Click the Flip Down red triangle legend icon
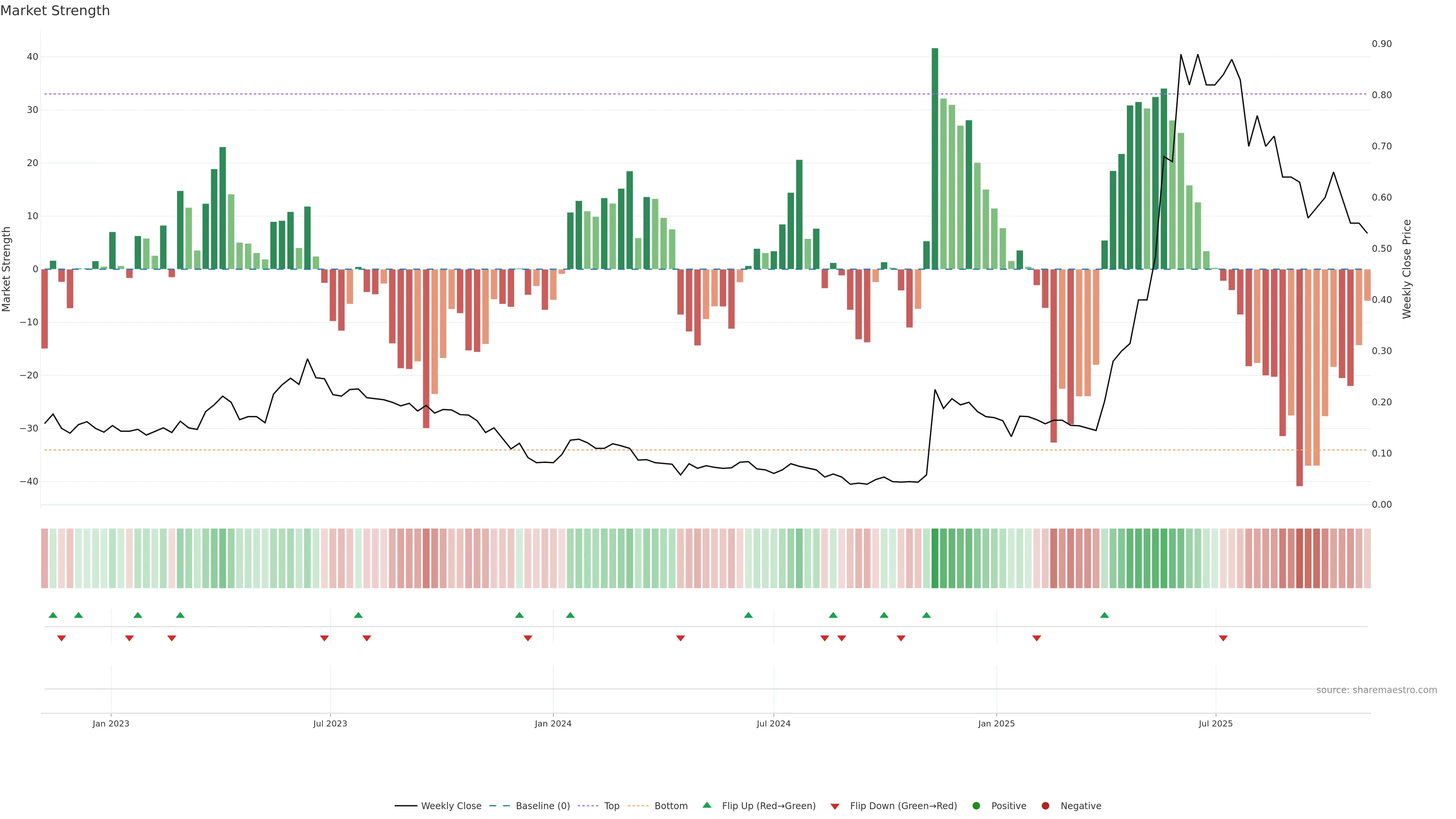Screen dimensions: 1456x819 click(x=835, y=806)
